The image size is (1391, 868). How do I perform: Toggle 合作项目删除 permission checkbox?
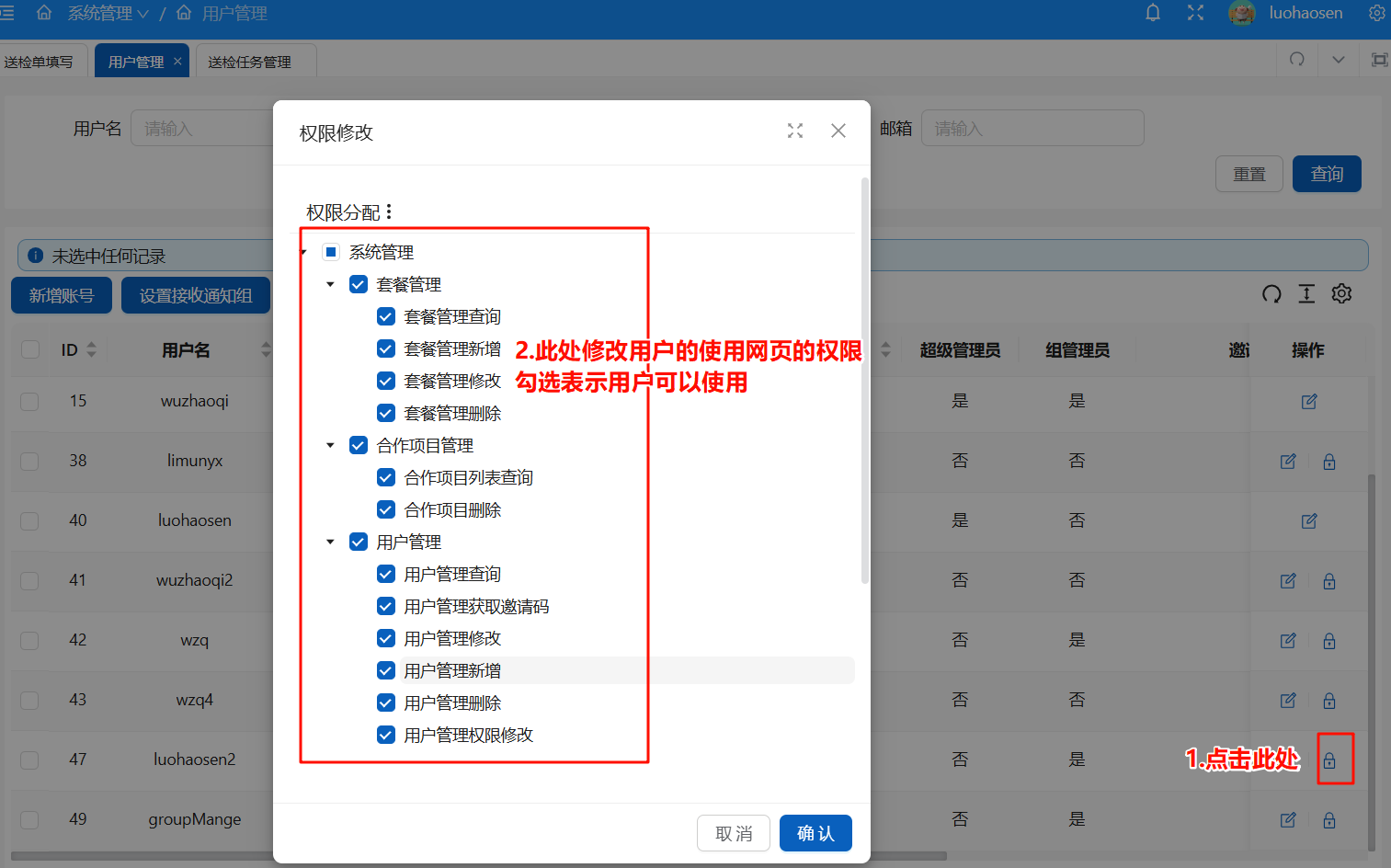click(386, 510)
